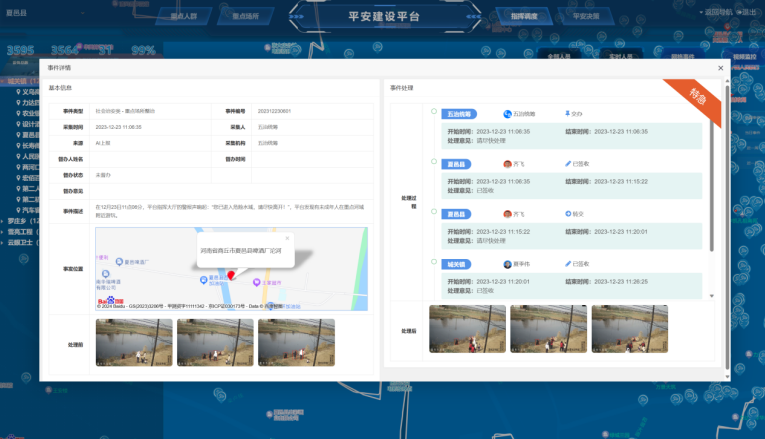Click the dialog outer vertical scrollbar
765x439 pixels.
[727, 227]
